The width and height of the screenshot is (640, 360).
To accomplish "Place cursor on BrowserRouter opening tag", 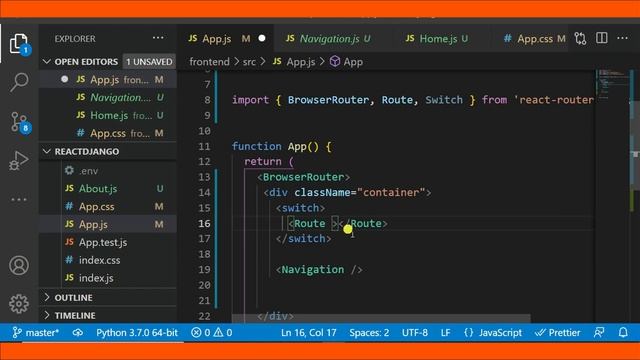I will click(x=304, y=177).
